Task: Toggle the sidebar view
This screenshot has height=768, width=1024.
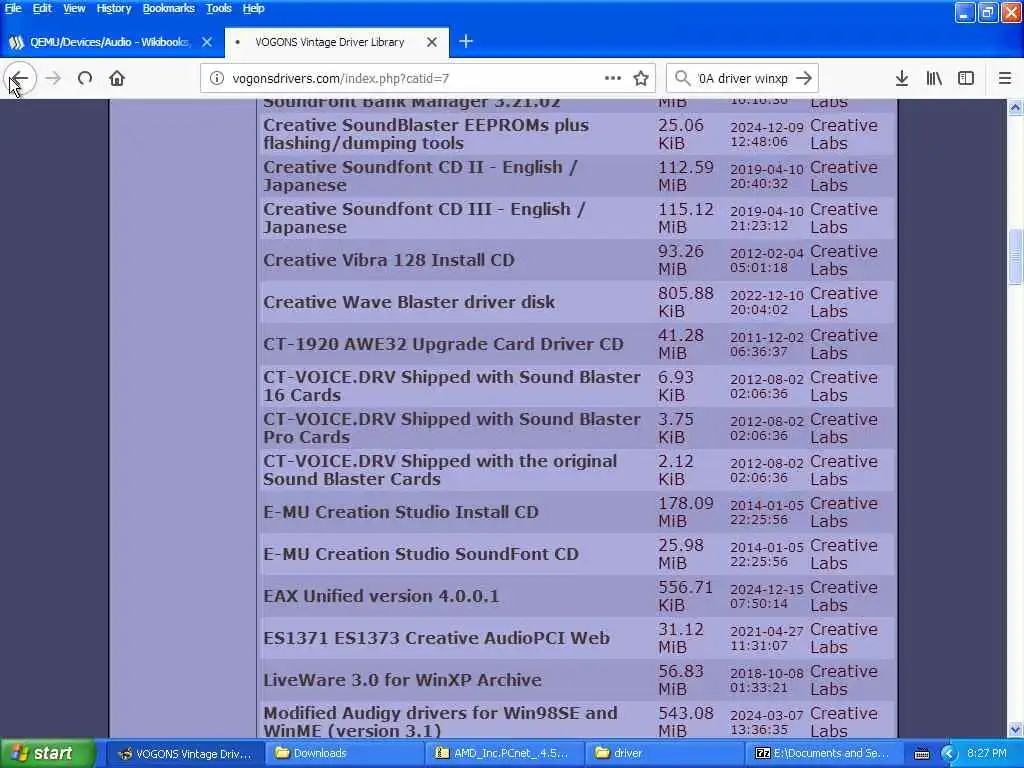Action: click(966, 78)
